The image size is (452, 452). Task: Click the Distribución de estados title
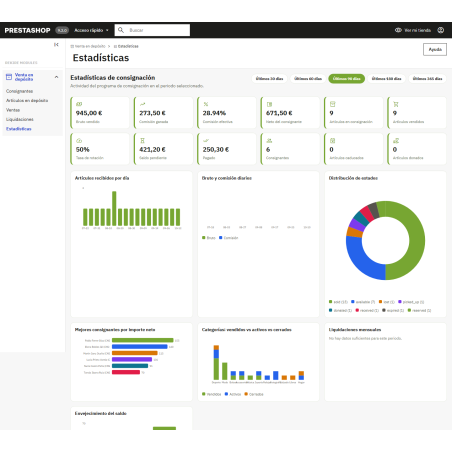click(x=353, y=178)
